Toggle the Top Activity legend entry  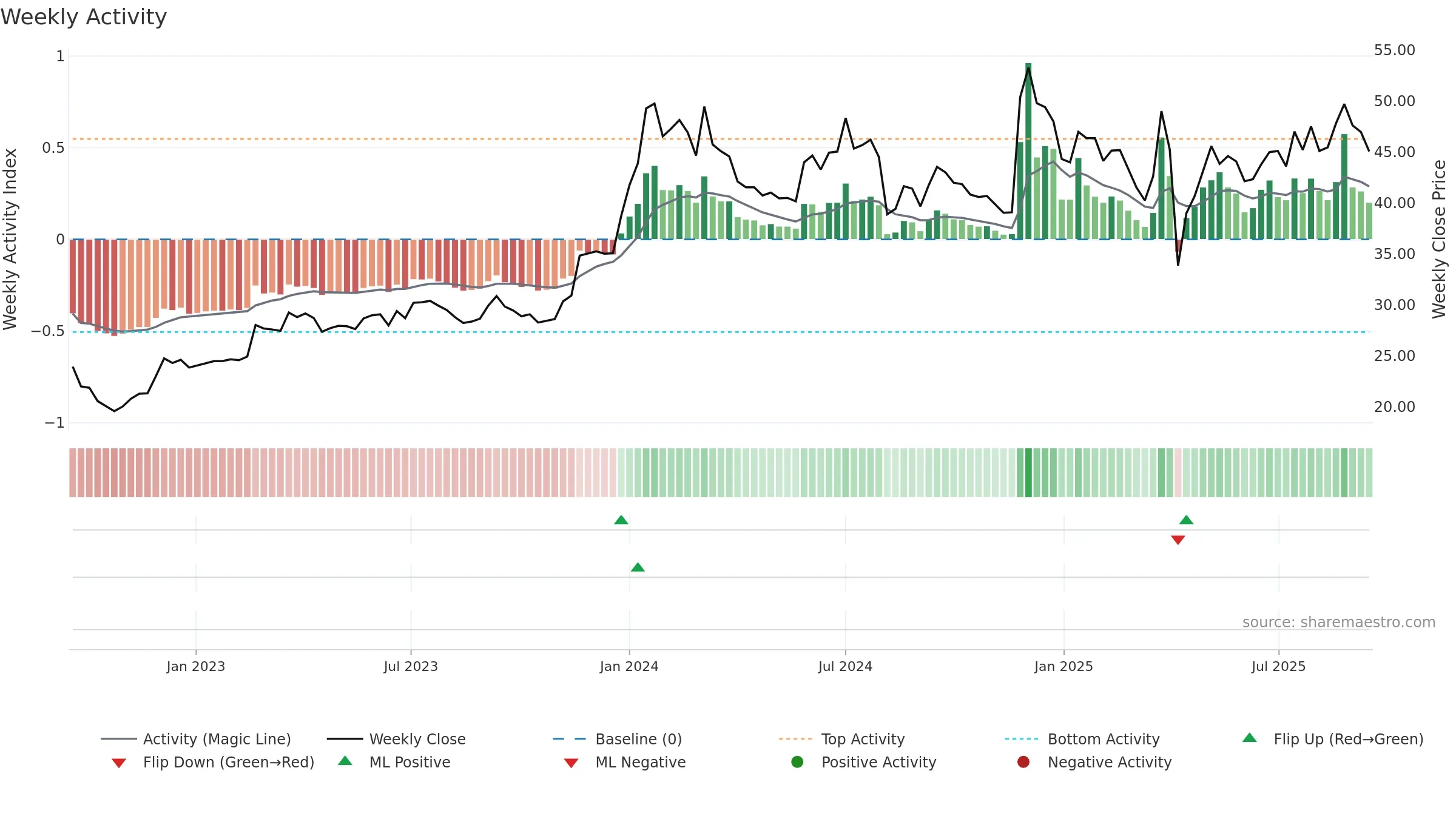[x=841, y=739]
